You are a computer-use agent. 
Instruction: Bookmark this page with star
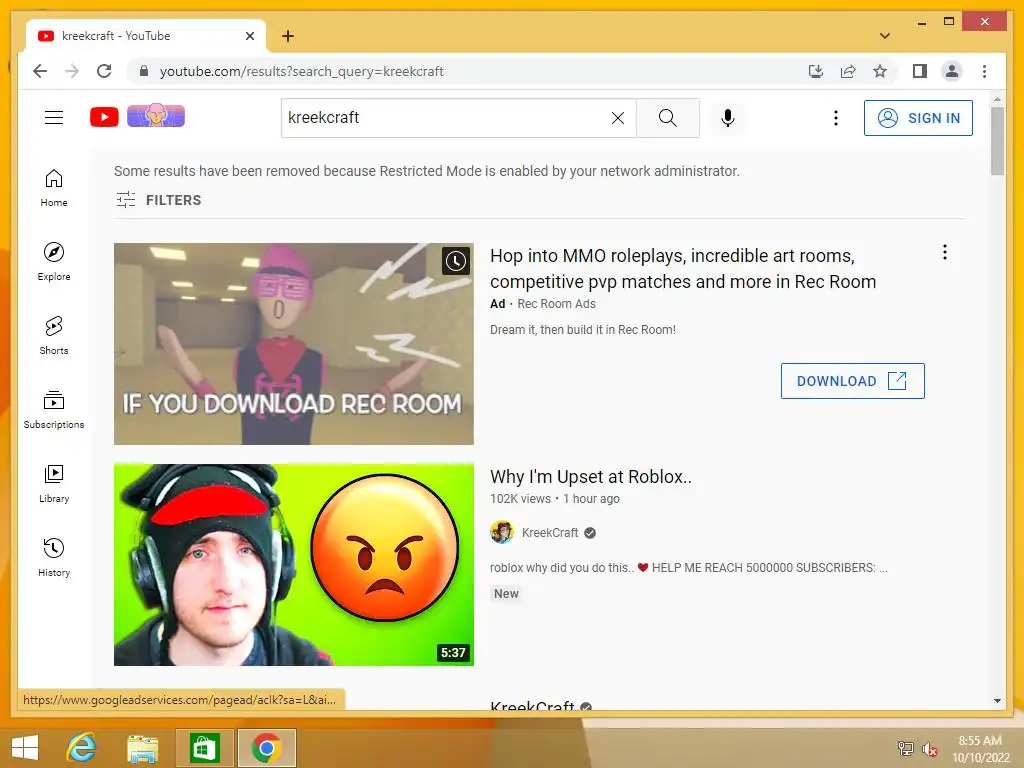(x=880, y=71)
